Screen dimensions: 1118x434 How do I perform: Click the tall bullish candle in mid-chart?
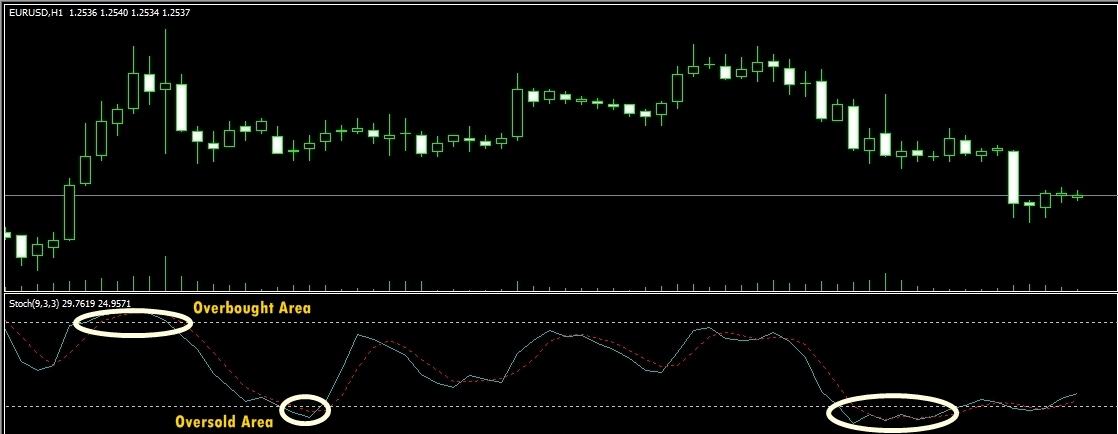click(517, 112)
